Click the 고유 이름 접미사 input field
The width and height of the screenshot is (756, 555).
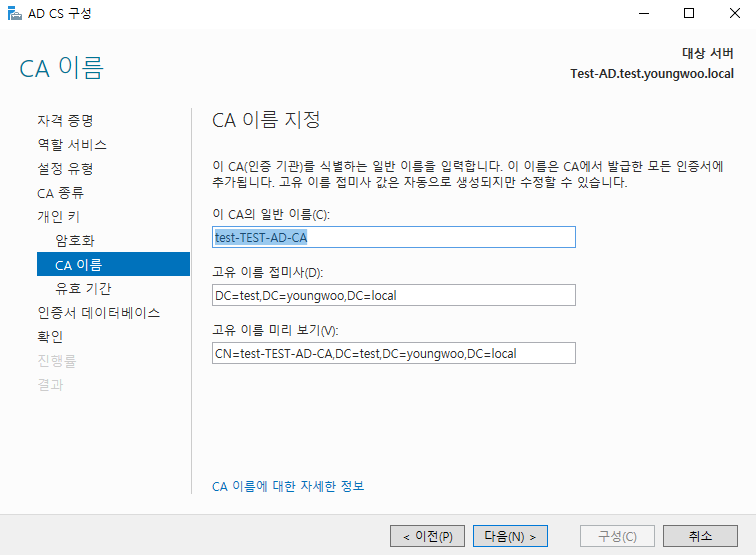point(394,295)
